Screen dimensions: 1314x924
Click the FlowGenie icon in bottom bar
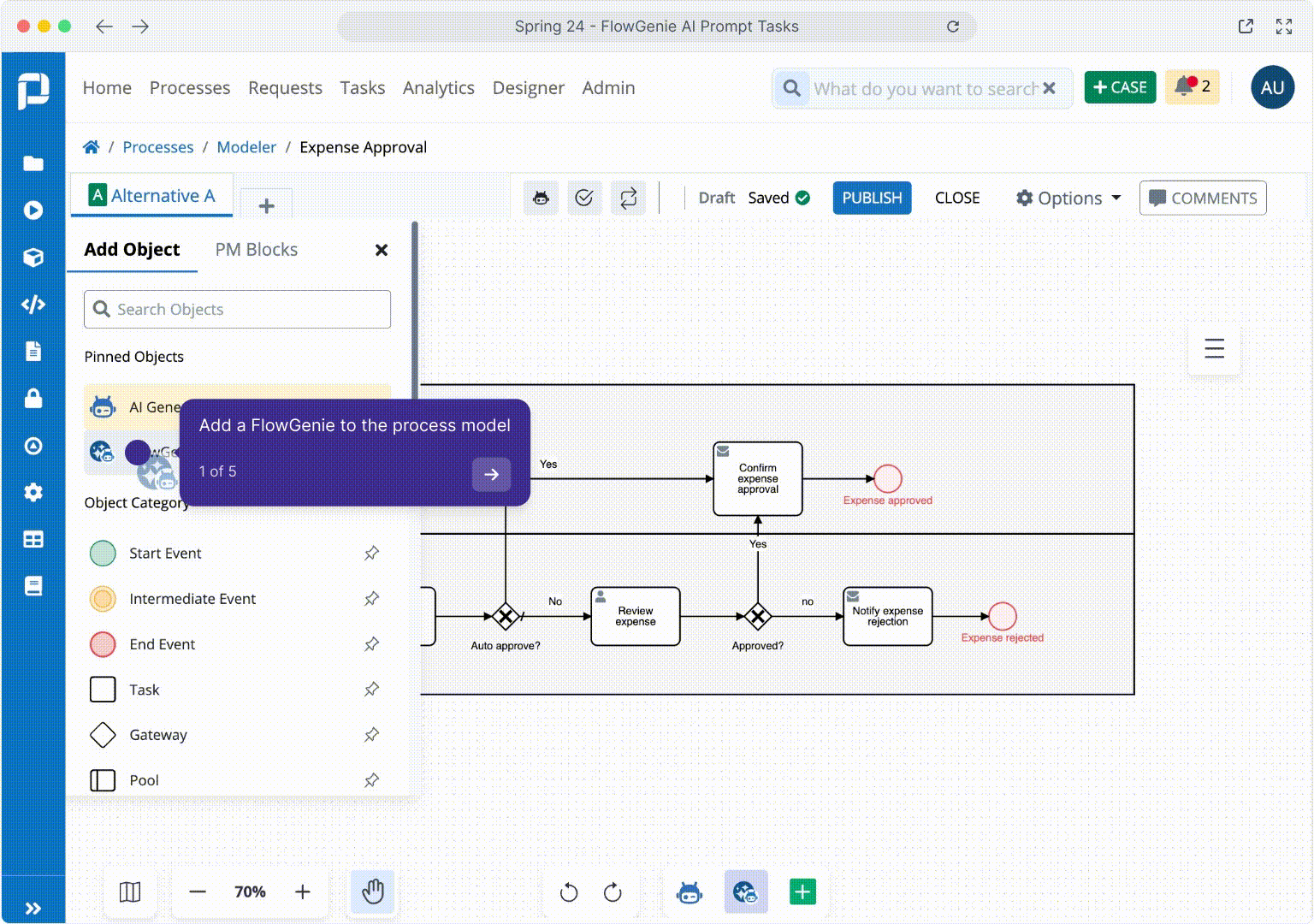[746, 892]
